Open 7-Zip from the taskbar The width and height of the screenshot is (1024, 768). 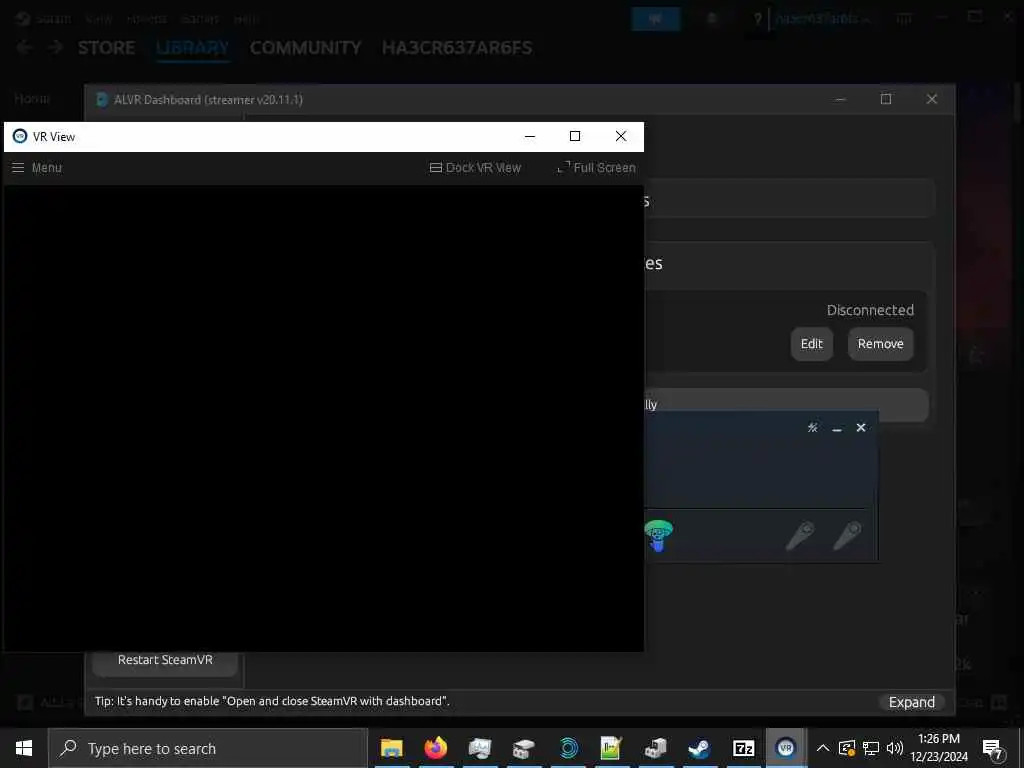pyautogui.click(x=743, y=748)
